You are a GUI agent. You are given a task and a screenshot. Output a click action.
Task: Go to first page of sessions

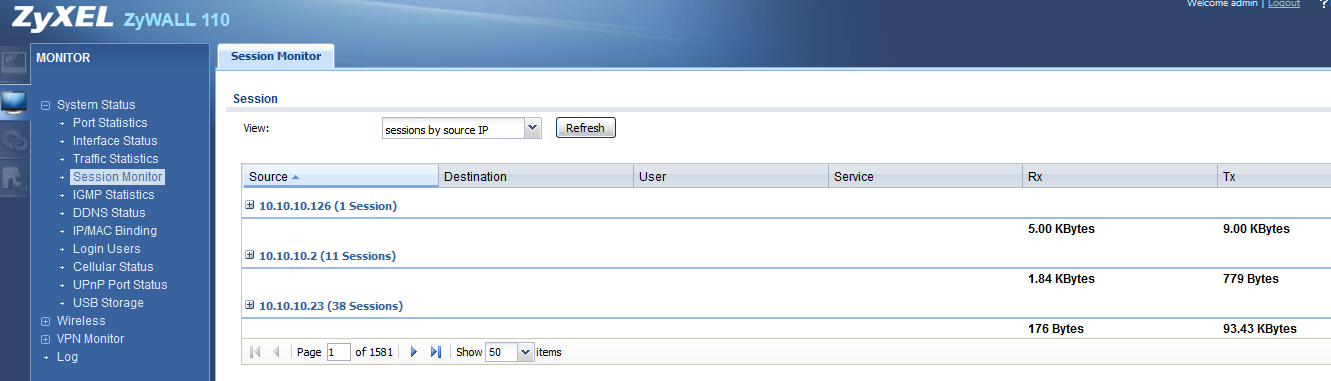[255, 352]
